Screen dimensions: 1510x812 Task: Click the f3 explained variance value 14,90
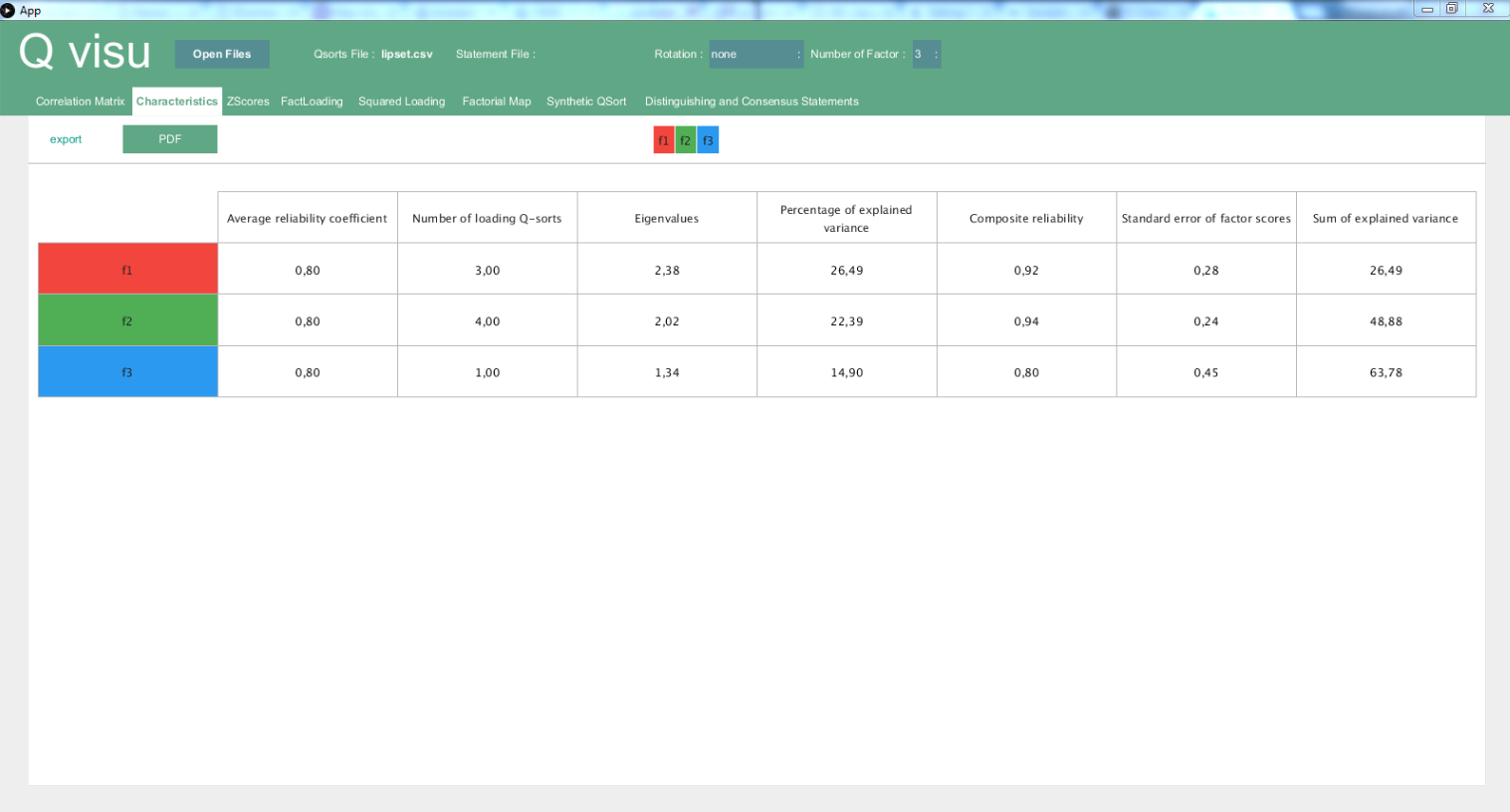coord(847,372)
